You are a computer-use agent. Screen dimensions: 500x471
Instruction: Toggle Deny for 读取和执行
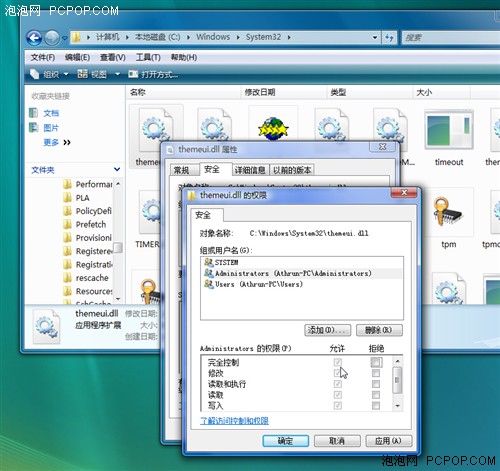(376, 384)
